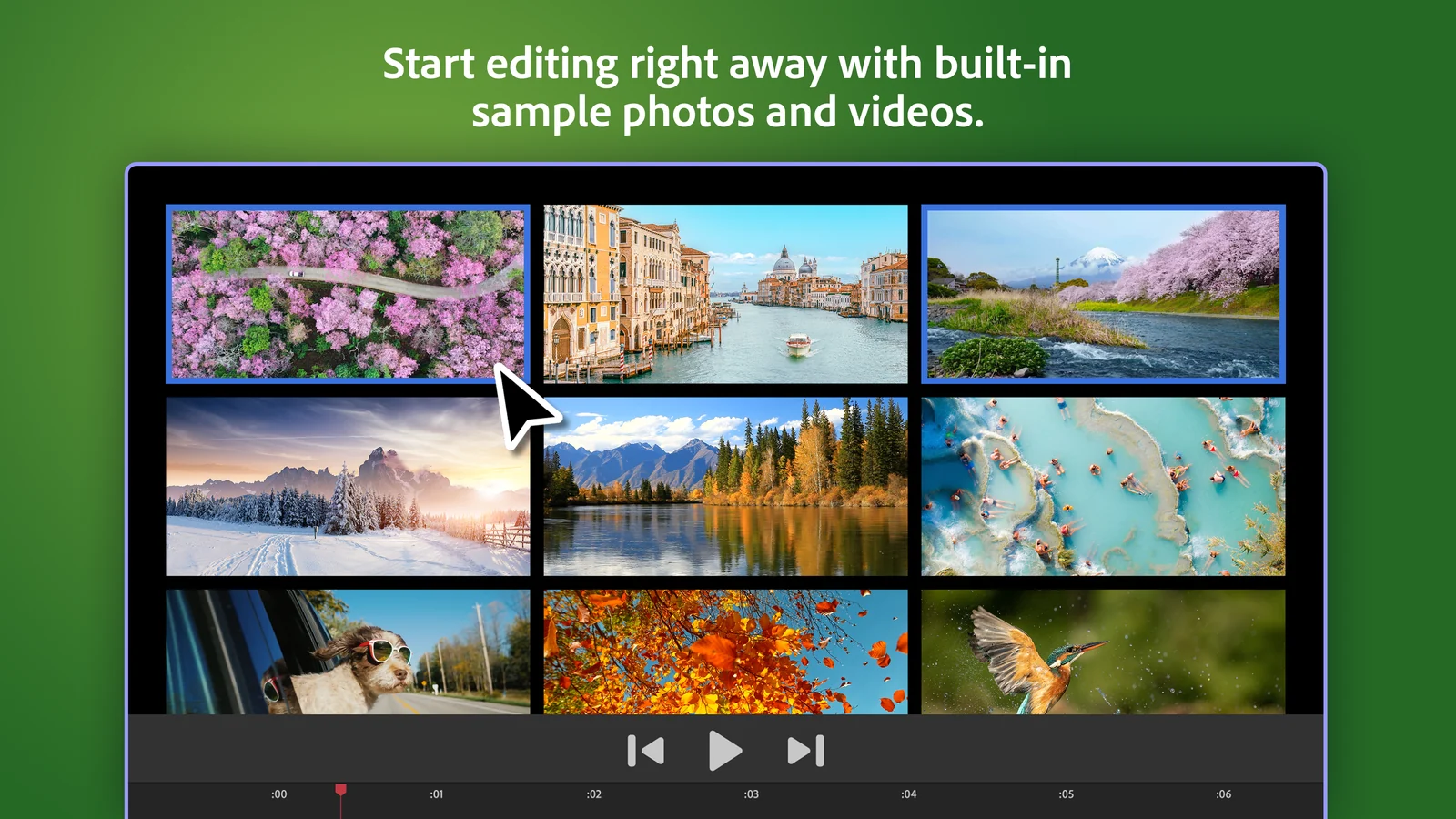Click the :04 timeline label

click(908, 794)
